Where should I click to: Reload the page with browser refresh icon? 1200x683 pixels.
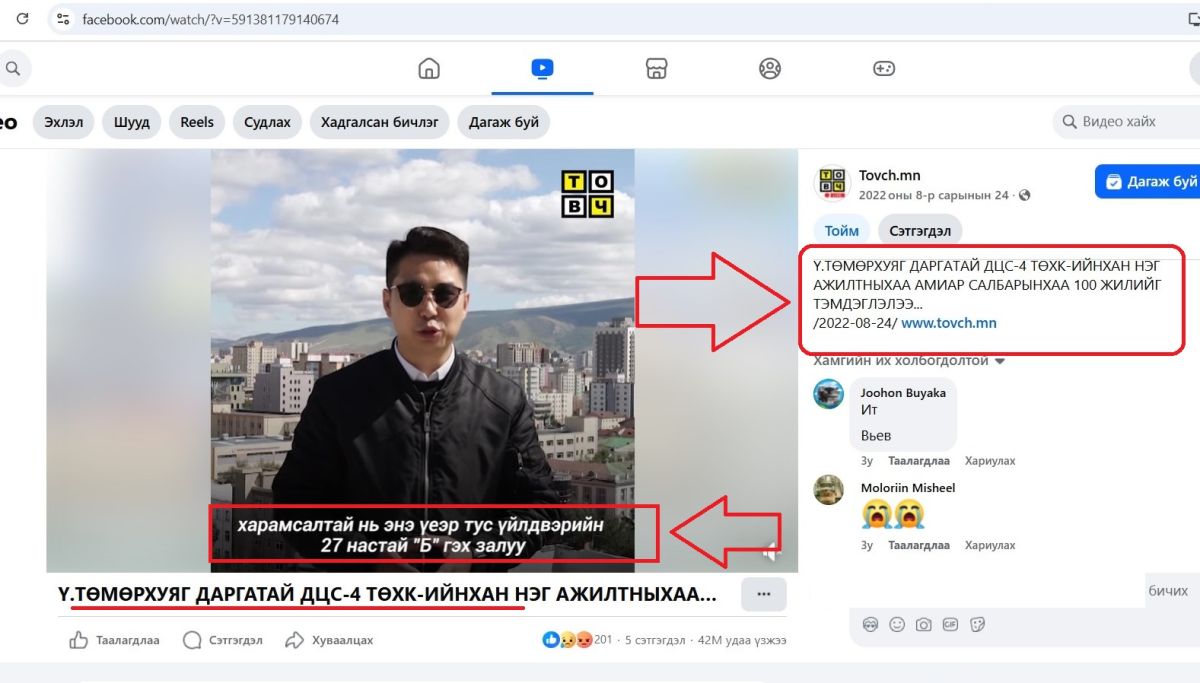(22, 19)
